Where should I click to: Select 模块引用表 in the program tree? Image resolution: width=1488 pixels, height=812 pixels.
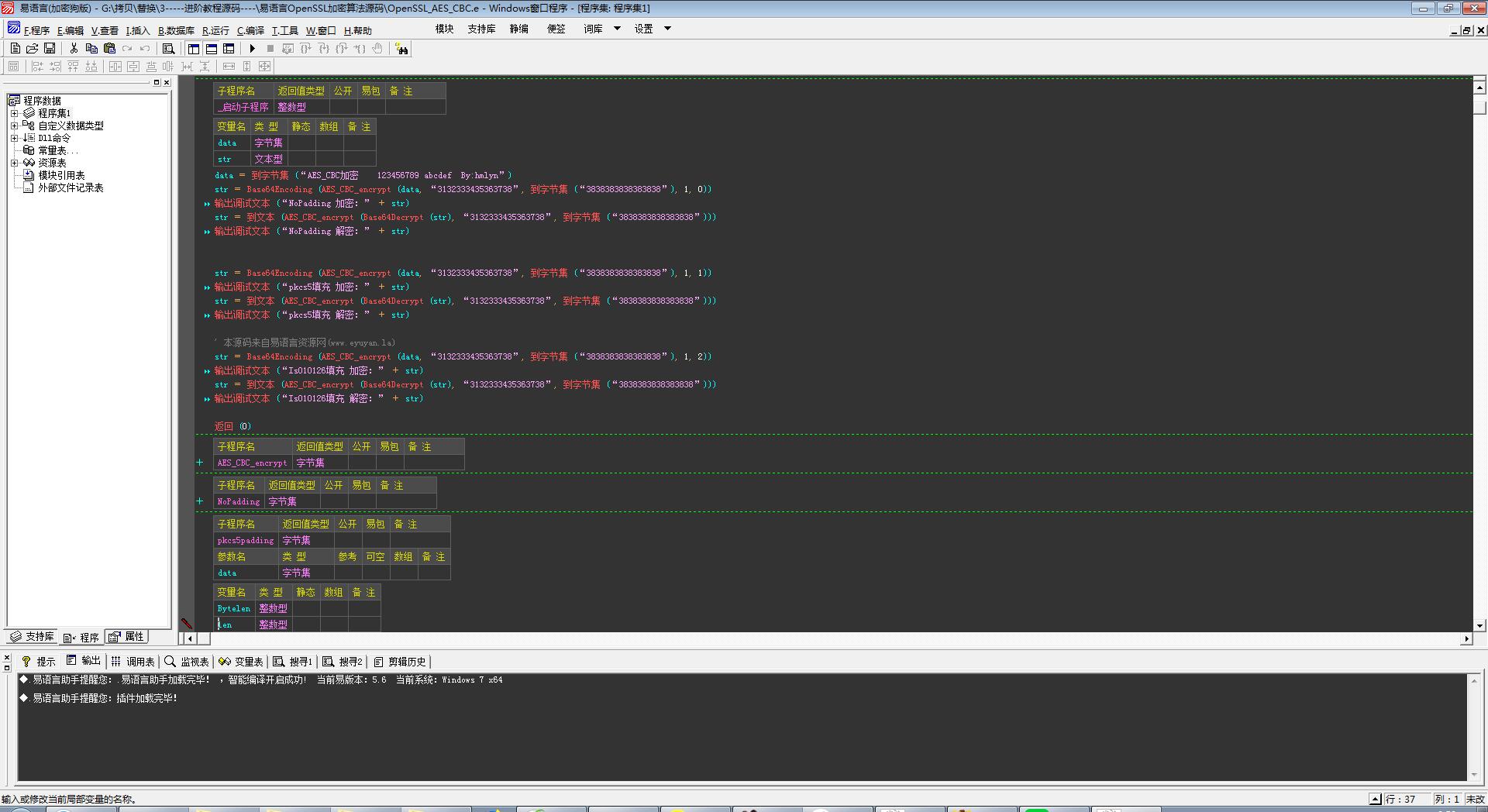point(61,175)
